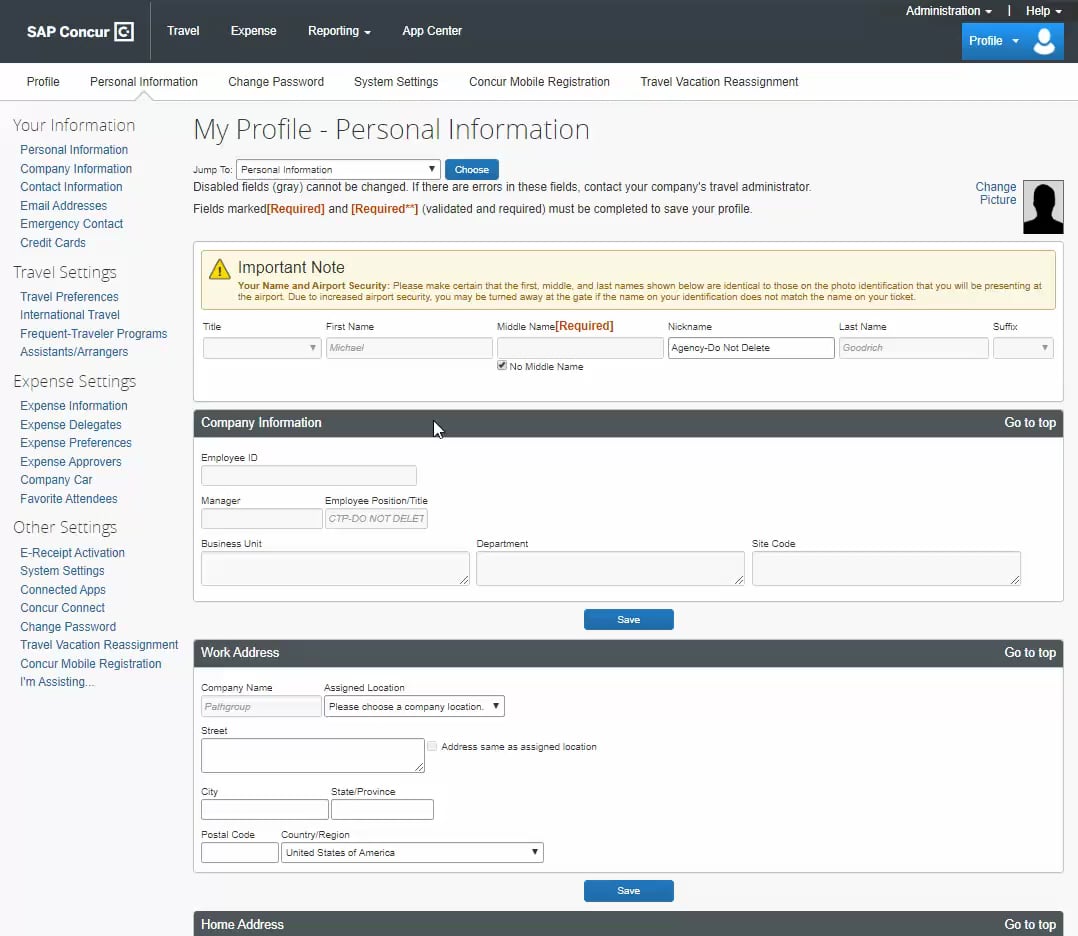This screenshot has width=1078, height=936.
Task: Open Company Car sidebar link
Action: click(56, 480)
